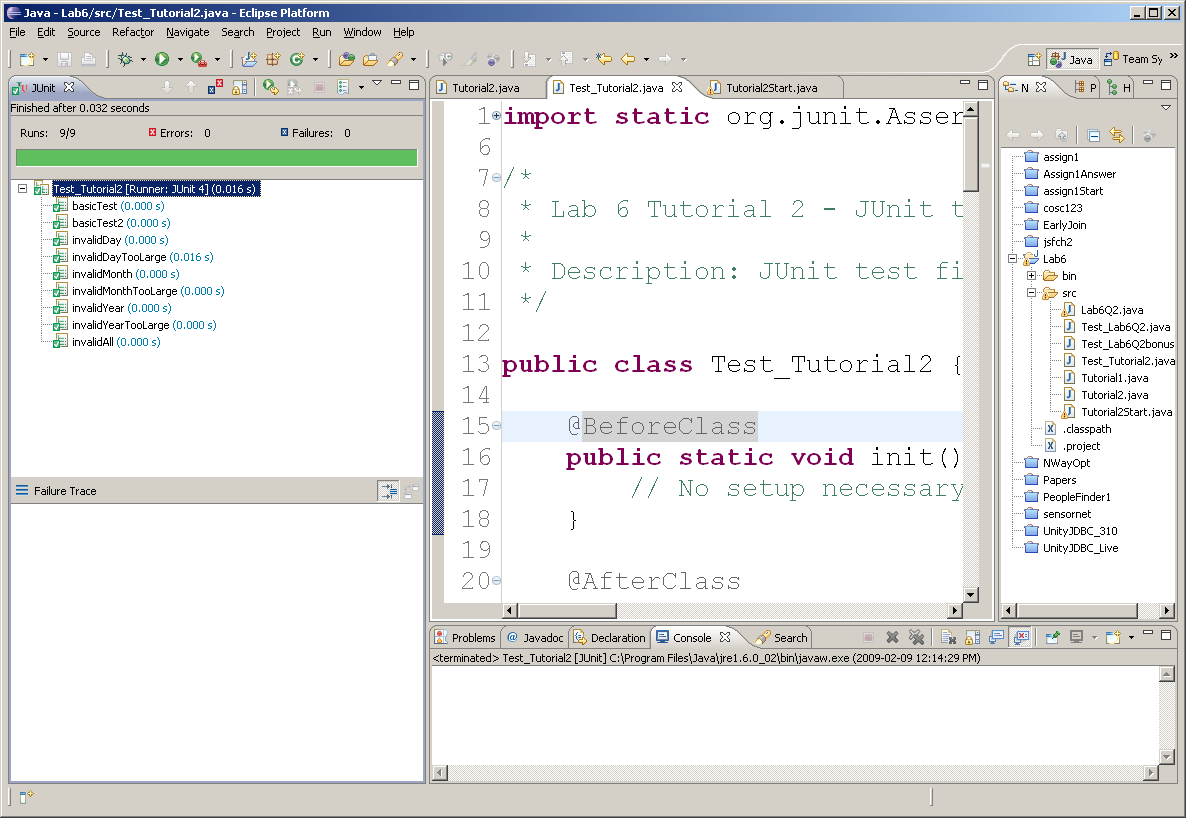The image size is (1186, 818).
Task: Toggle Show Console on Standard Out change
Action: click(997, 637)
